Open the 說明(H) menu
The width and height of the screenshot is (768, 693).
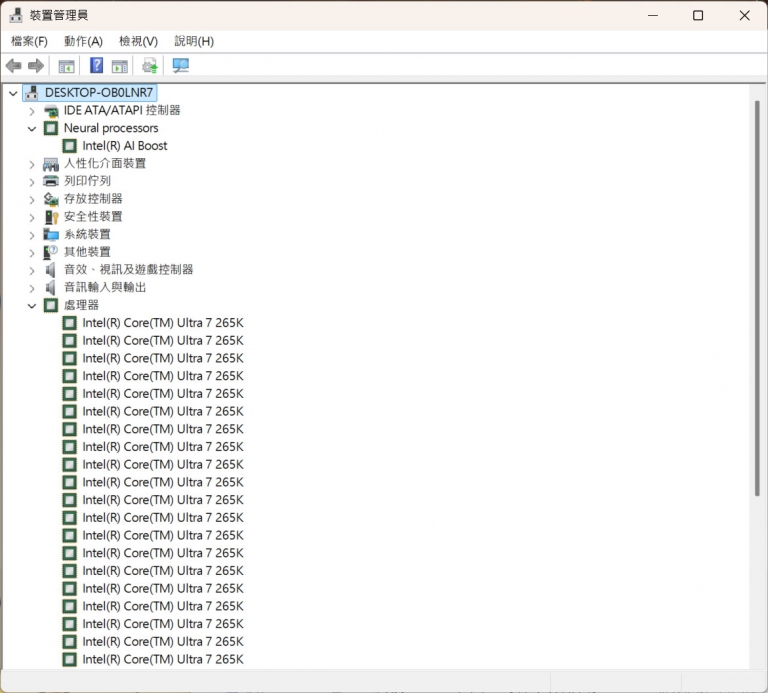[x=194, y=41]
